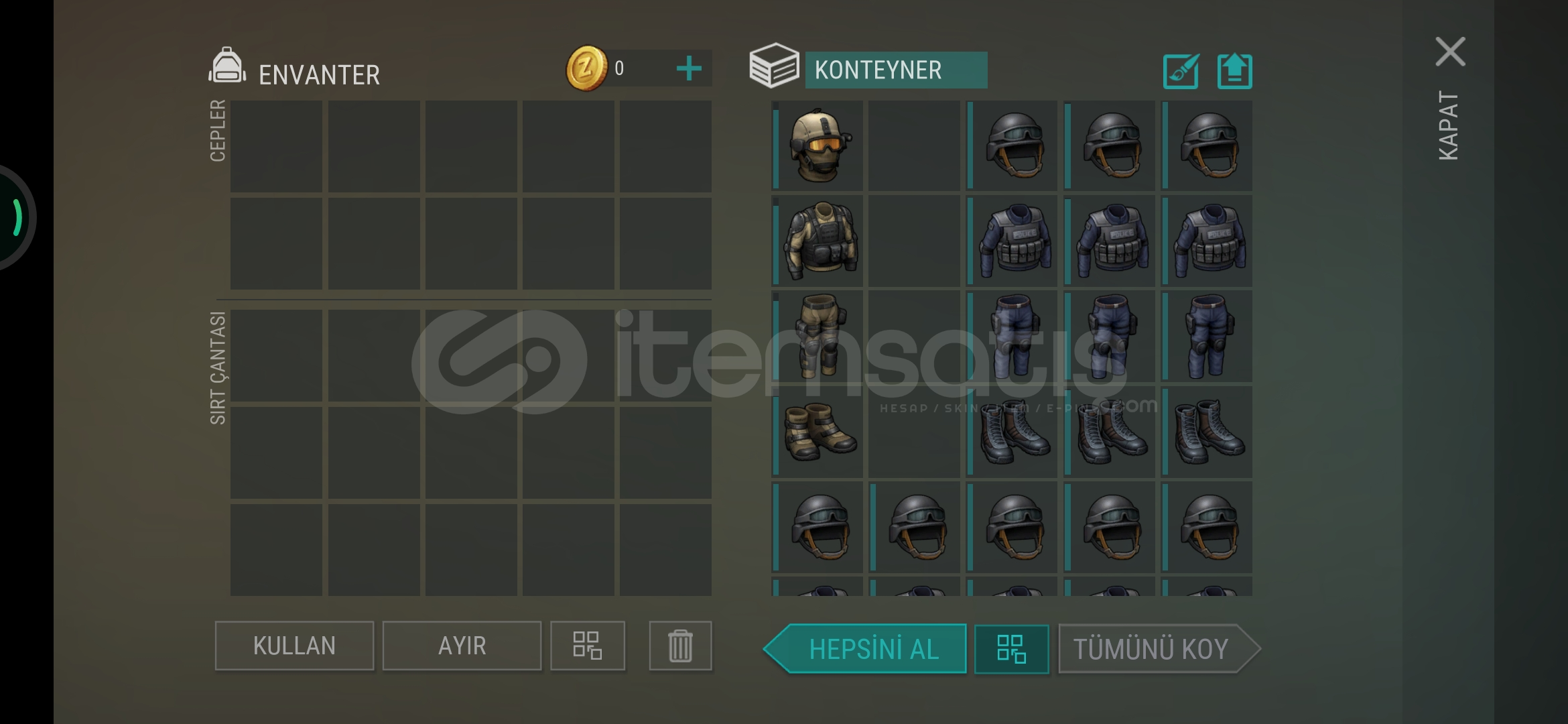Click the inventory sort grid icon

click(x=587, y=646)
